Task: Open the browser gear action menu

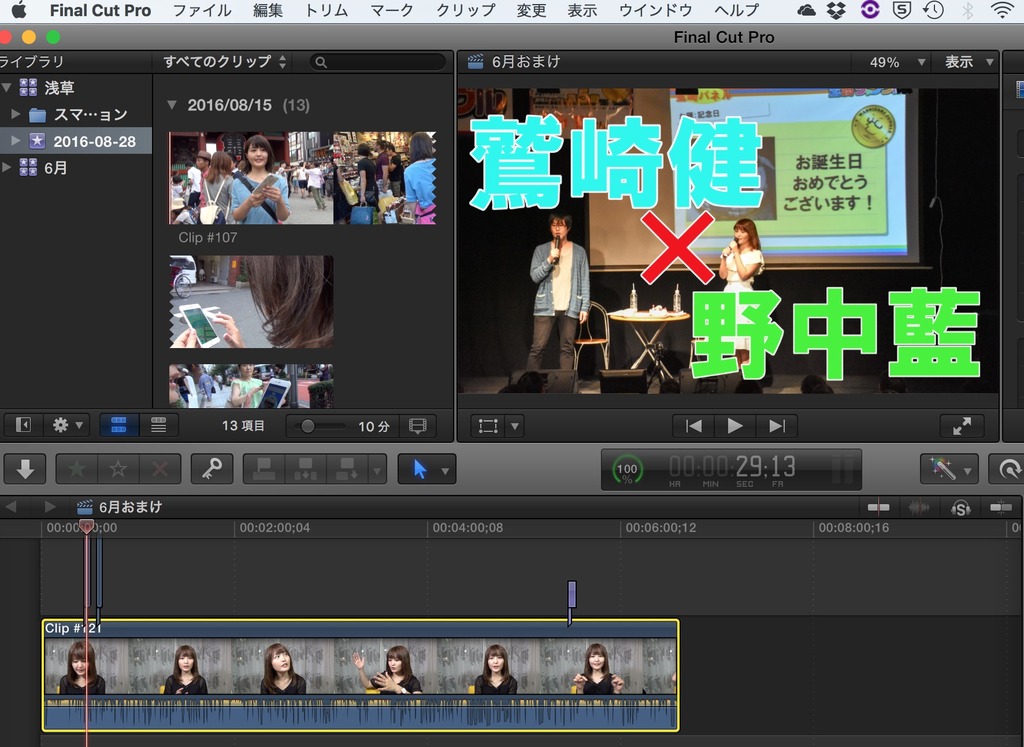Action: click(x=67, y=426)
